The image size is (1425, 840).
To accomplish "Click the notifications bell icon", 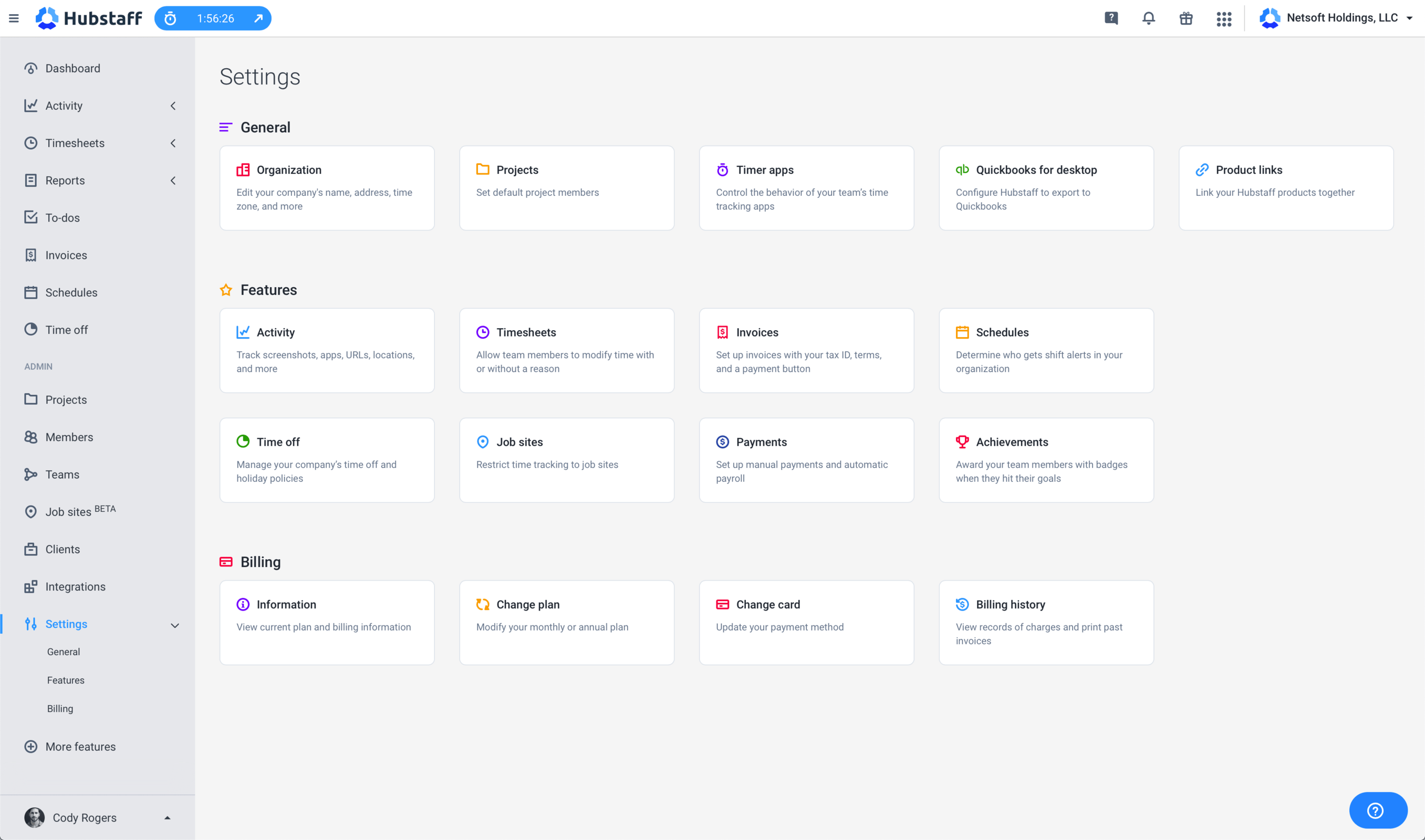I will [1148, 18].
